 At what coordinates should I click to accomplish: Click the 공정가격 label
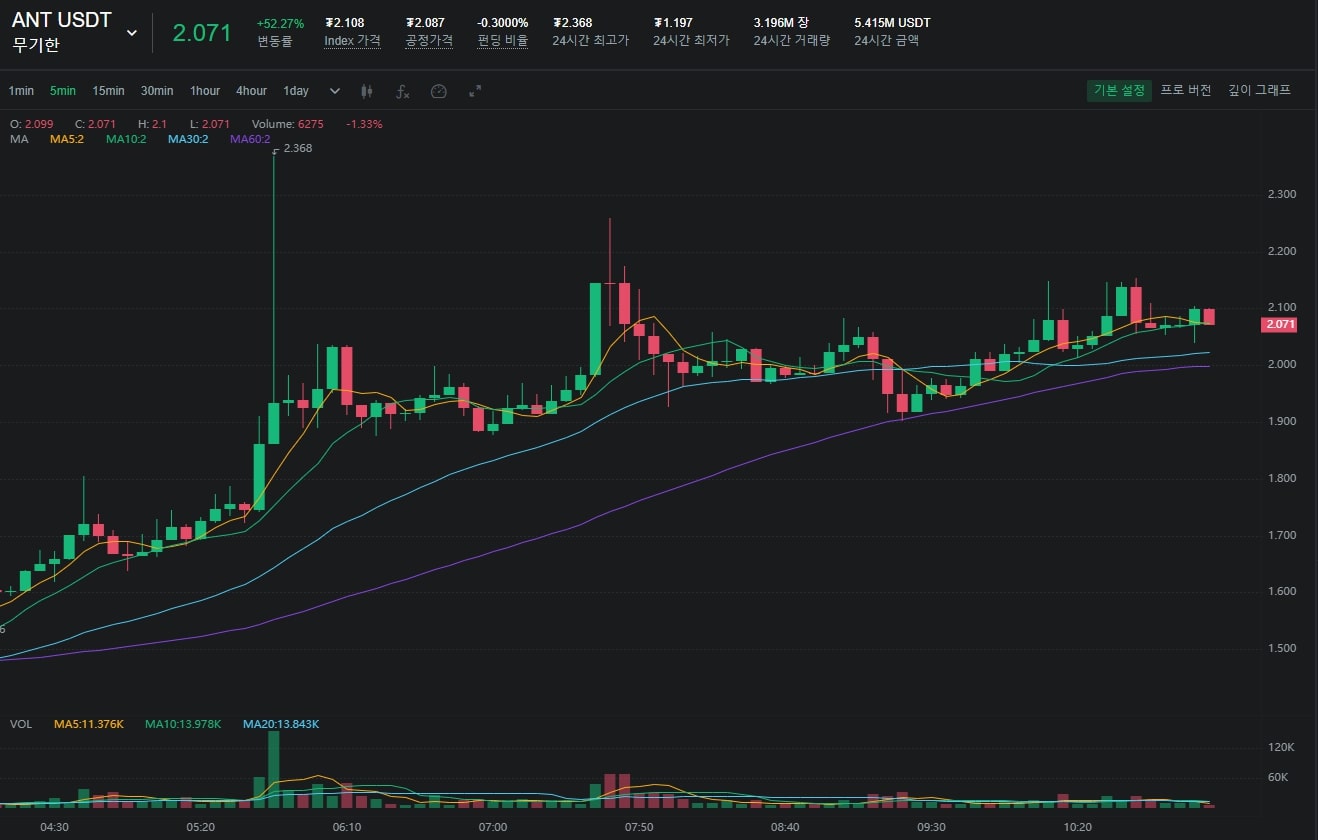click(429, 41)
